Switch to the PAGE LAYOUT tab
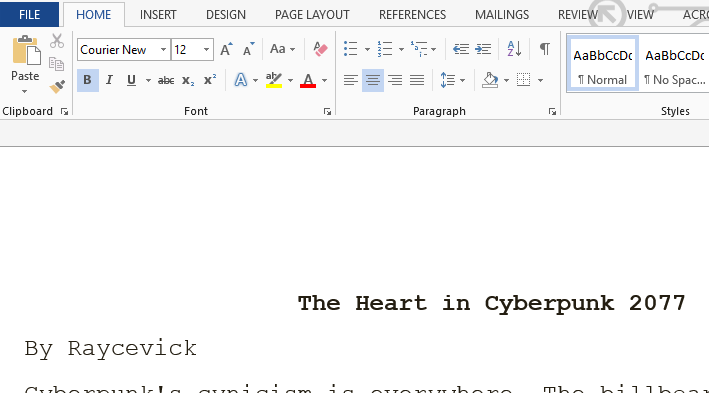Screen dimensions: 709x393 312,15
